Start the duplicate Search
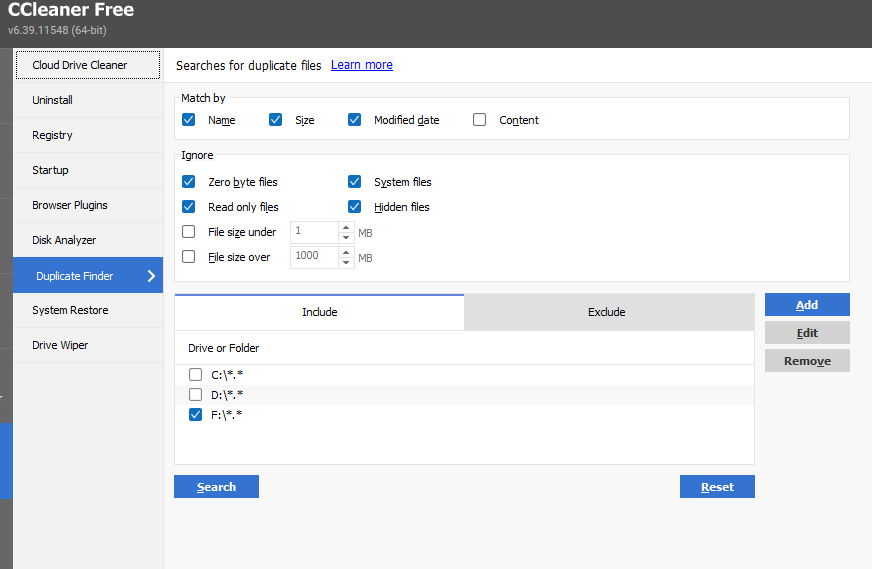The image size is (872, 569). point(216,487)
